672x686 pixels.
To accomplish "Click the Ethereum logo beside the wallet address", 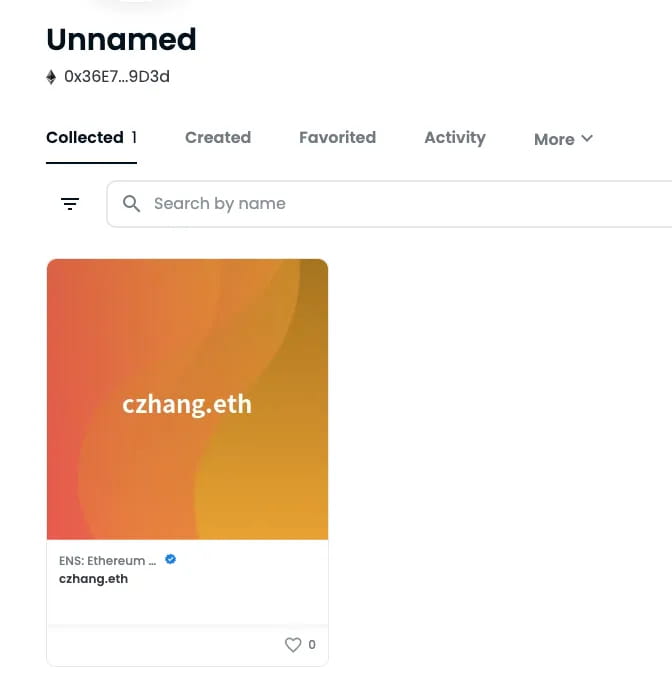I will coord(52,77).
